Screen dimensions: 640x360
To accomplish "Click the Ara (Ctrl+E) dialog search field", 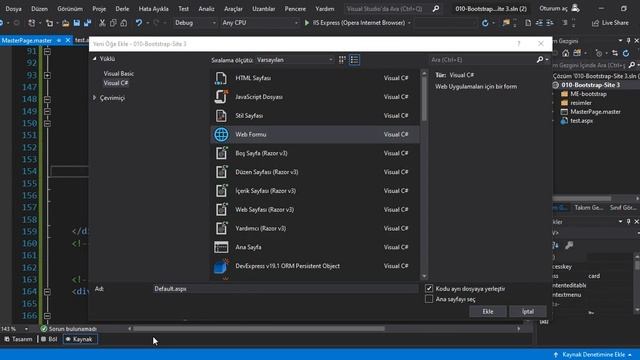I will pos(482,60).
